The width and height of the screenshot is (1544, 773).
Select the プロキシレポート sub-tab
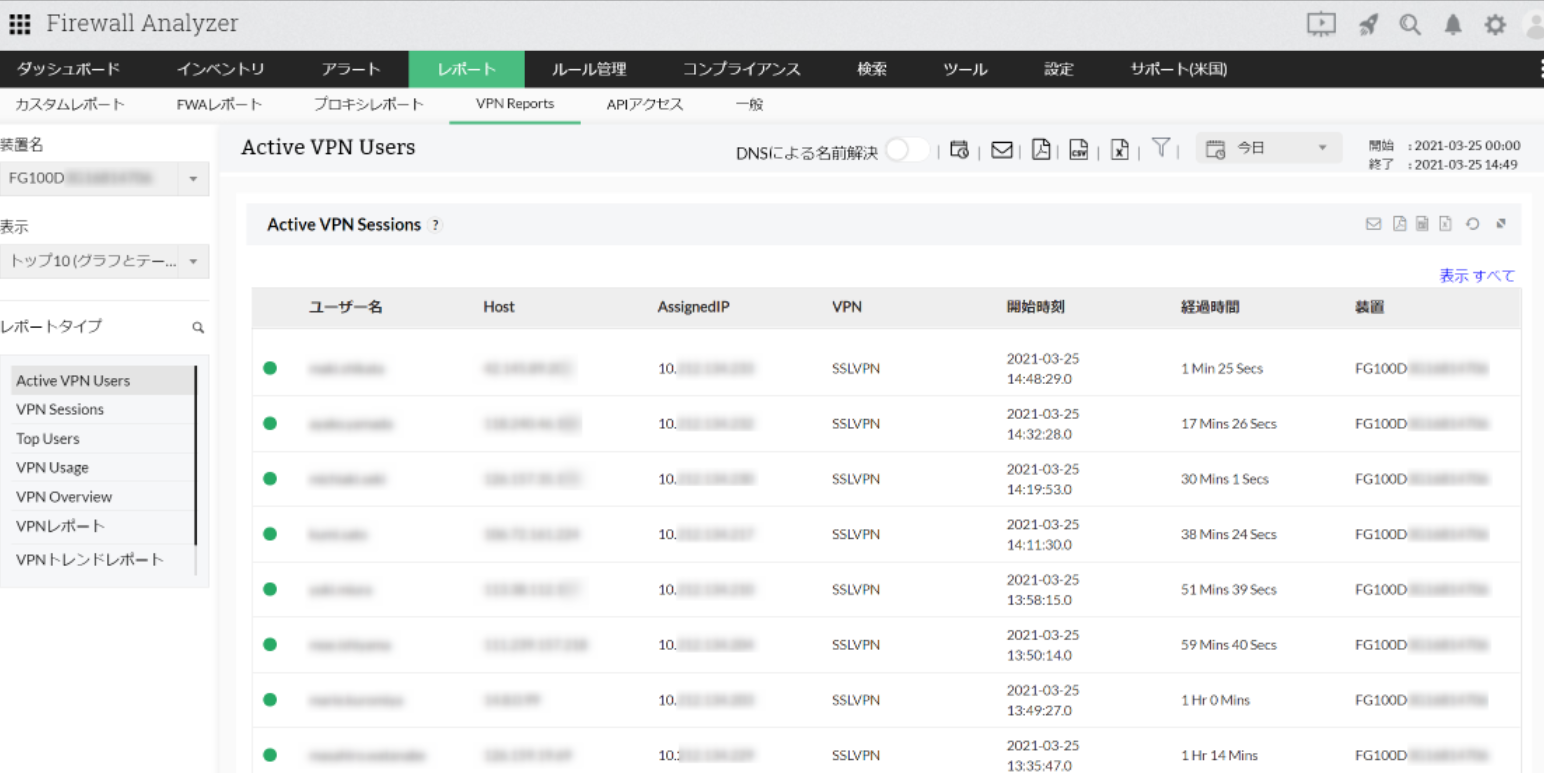(368, 104)
